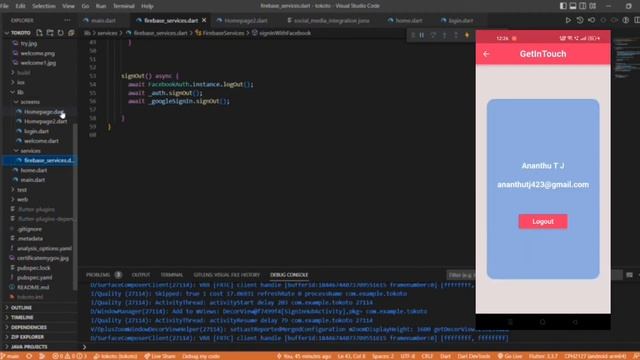
Task: Open the Terminal menu
Action: (x=124, y=6)
